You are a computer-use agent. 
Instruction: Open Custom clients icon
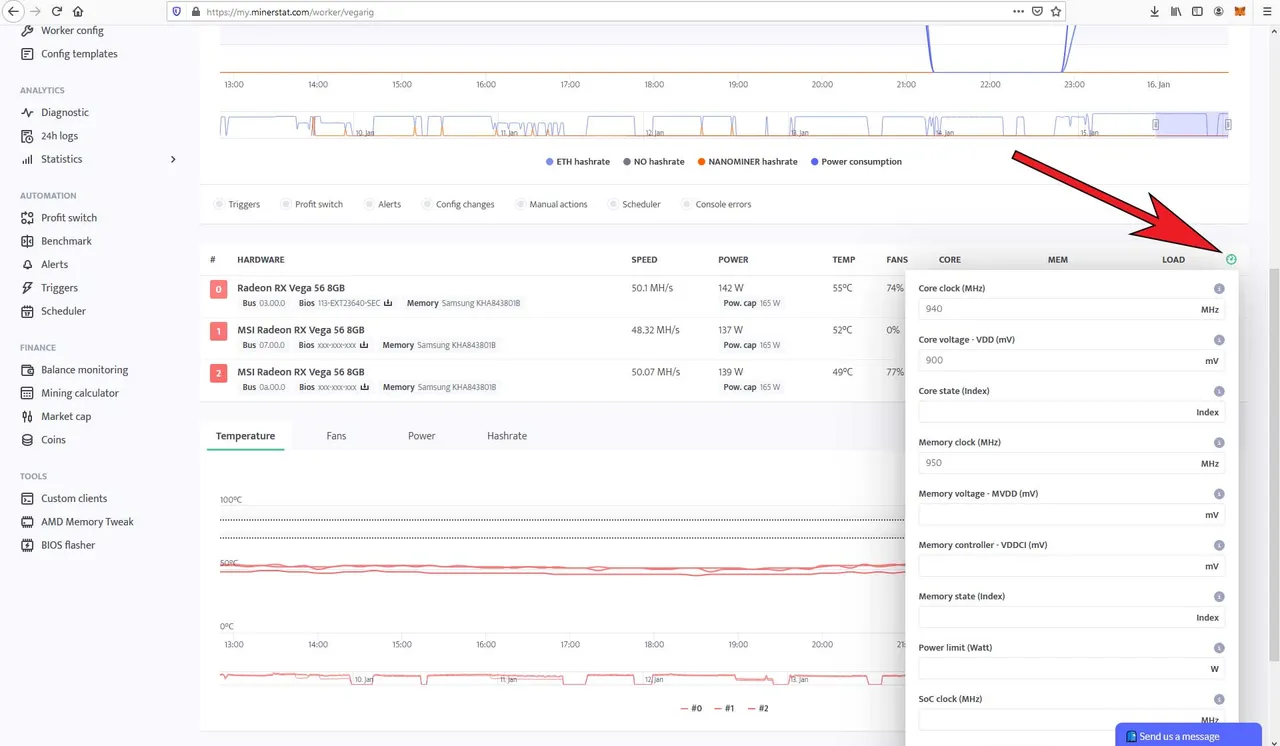point(28,498)
